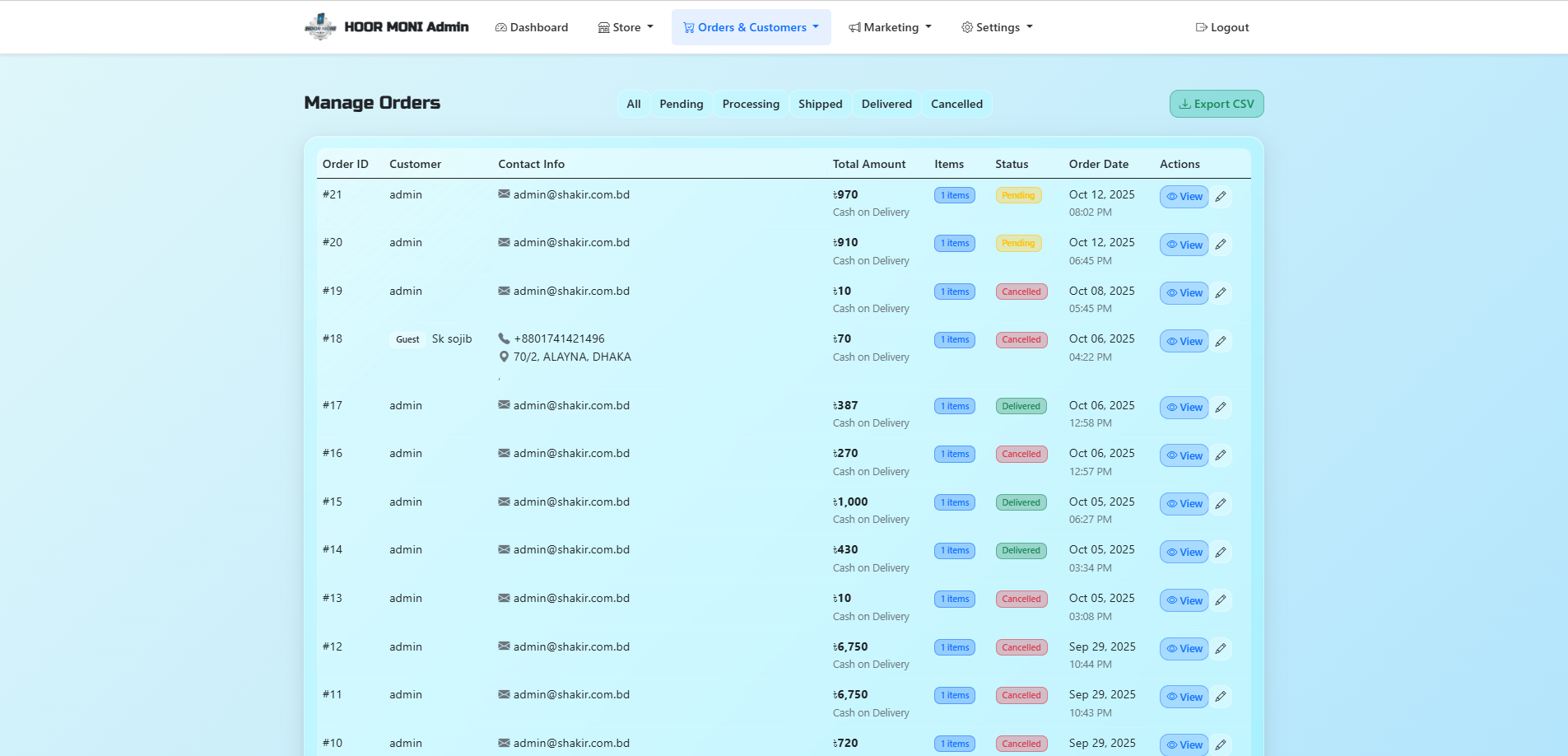1568x756 pixels.
Task: Open Store dropdown menu
Action: pos(626,27)
